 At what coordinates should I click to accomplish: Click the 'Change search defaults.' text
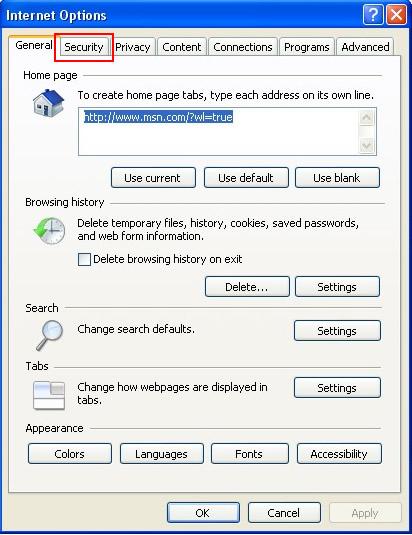(136, 329)
